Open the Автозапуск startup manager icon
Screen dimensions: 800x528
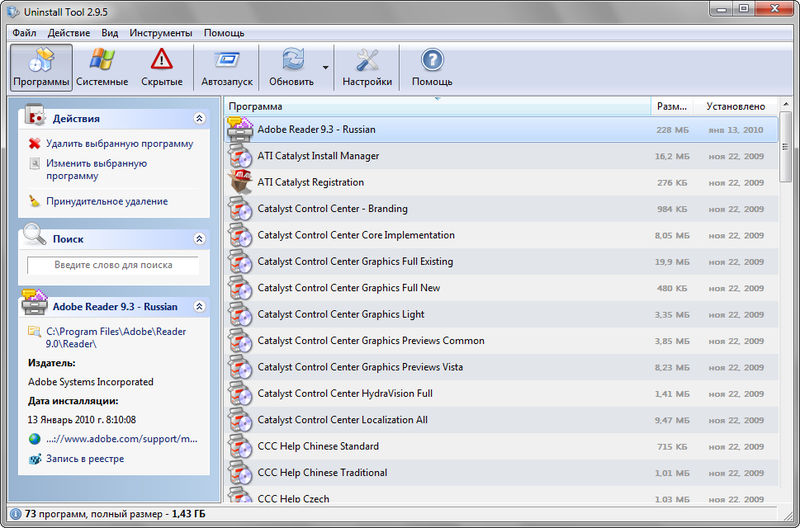tap(227, 60)
